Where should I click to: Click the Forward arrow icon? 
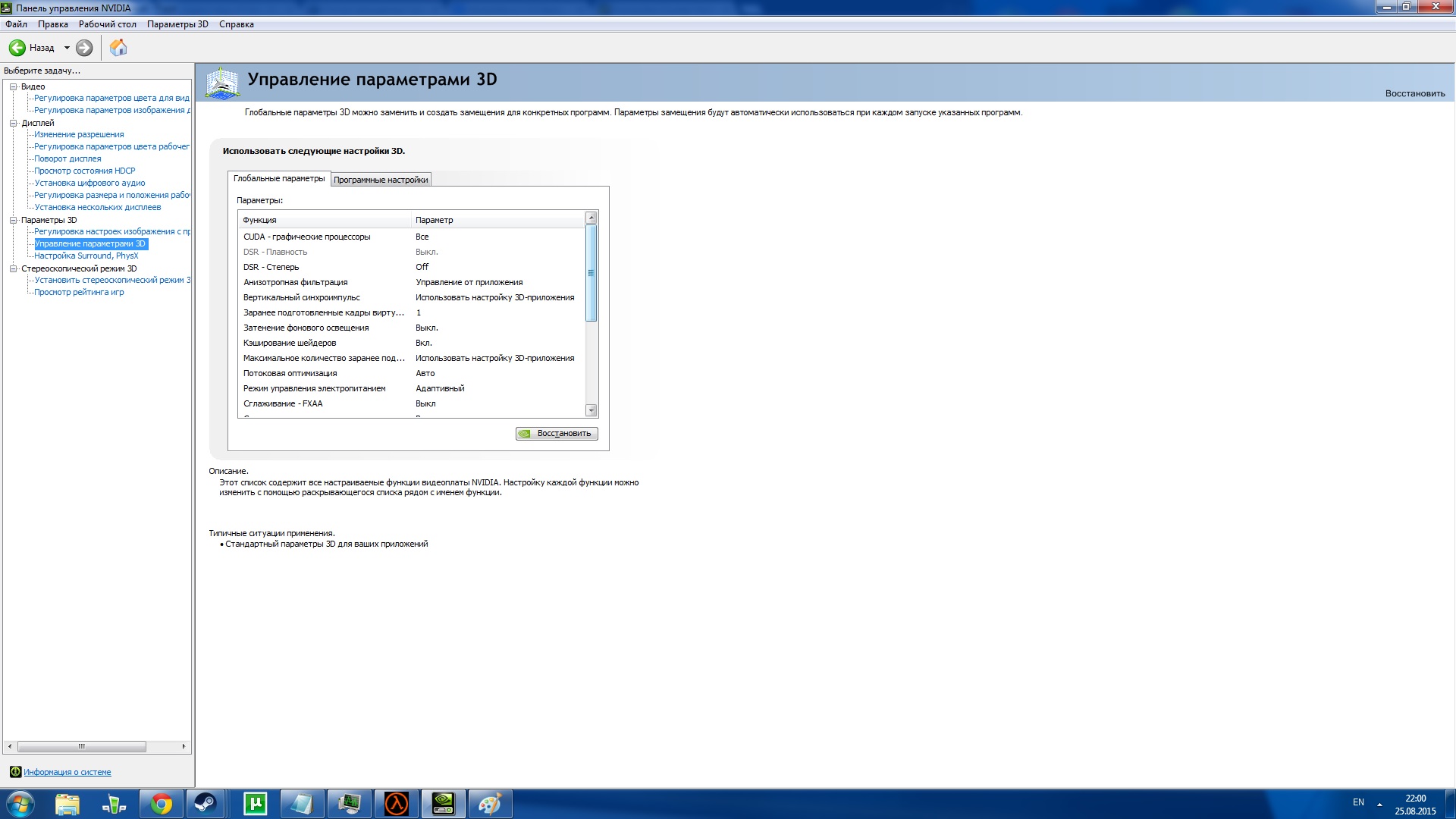coord(84,48)
